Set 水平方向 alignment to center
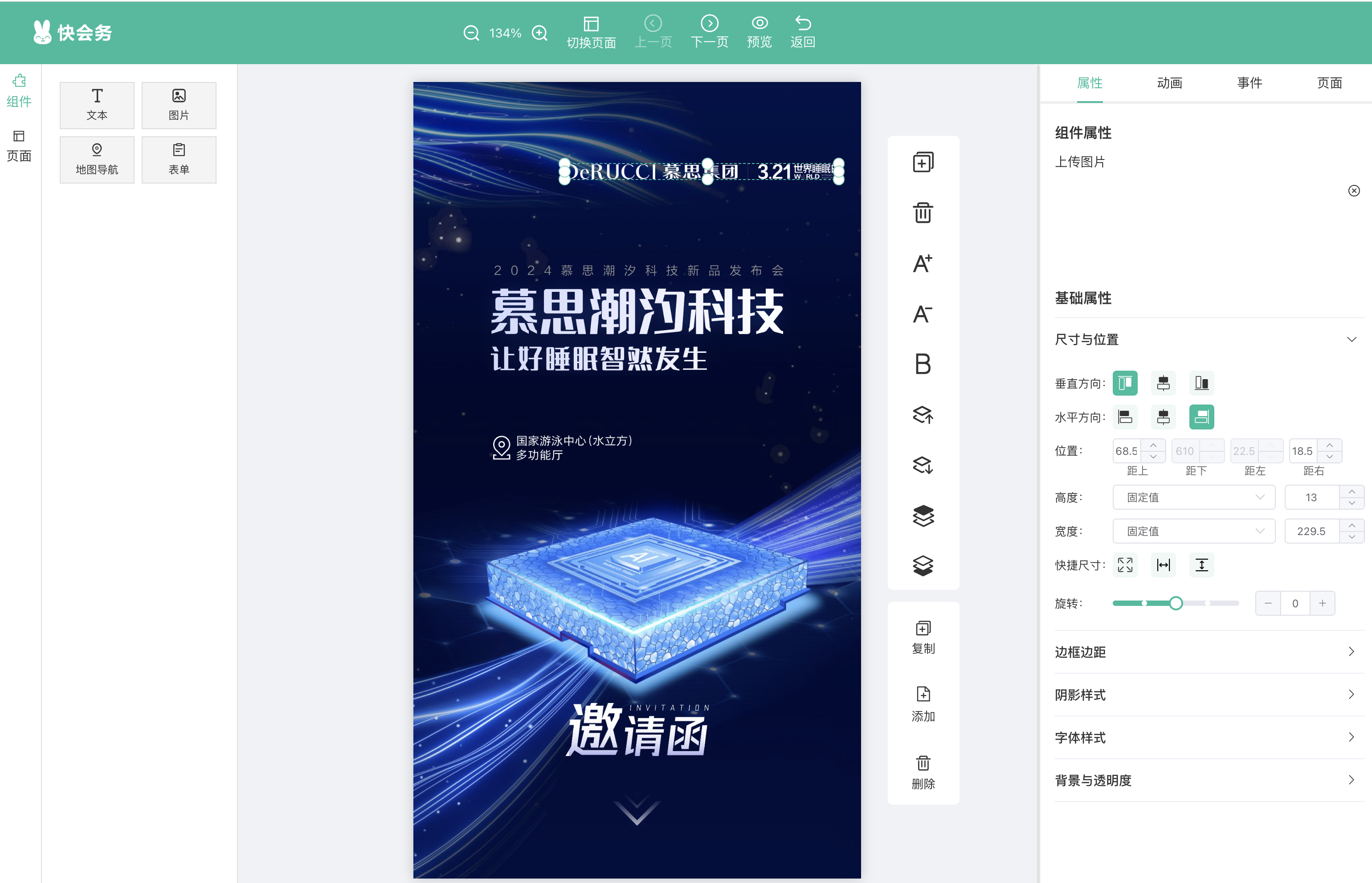1372x883 pixels. coord(1164,417)
